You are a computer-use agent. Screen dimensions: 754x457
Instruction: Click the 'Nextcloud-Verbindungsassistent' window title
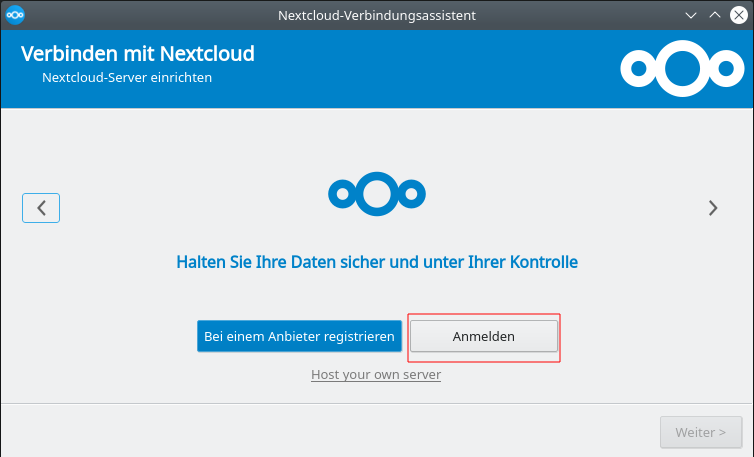coord(377,15)
